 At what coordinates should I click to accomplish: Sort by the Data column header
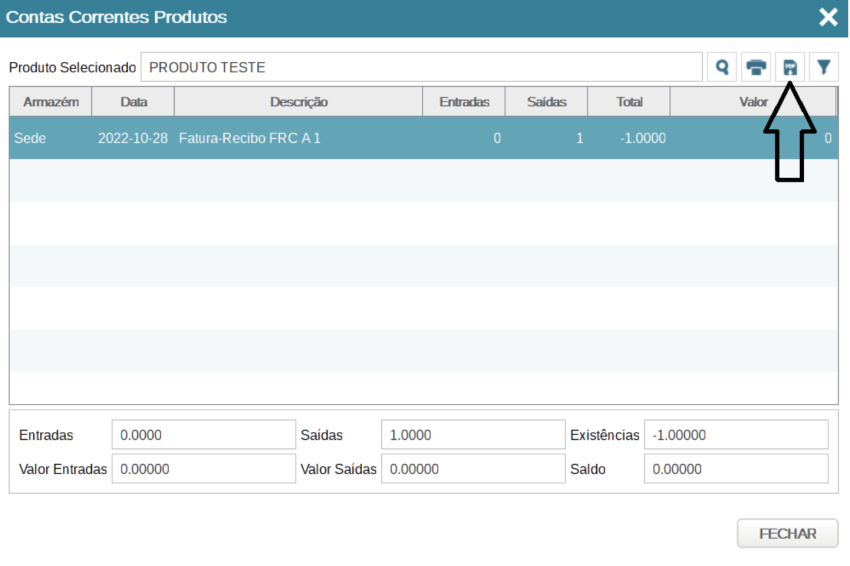pyautogui.click(x=133, y=102)
